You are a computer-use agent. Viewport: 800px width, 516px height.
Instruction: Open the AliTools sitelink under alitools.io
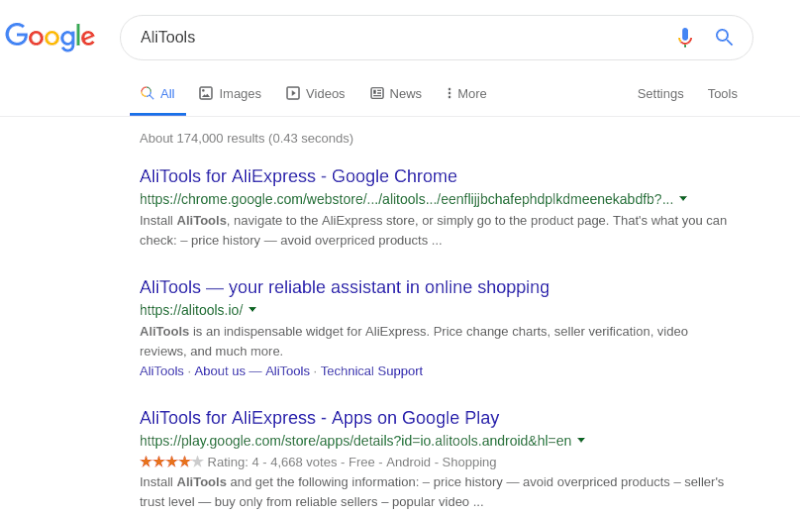[x=162, y=371]
